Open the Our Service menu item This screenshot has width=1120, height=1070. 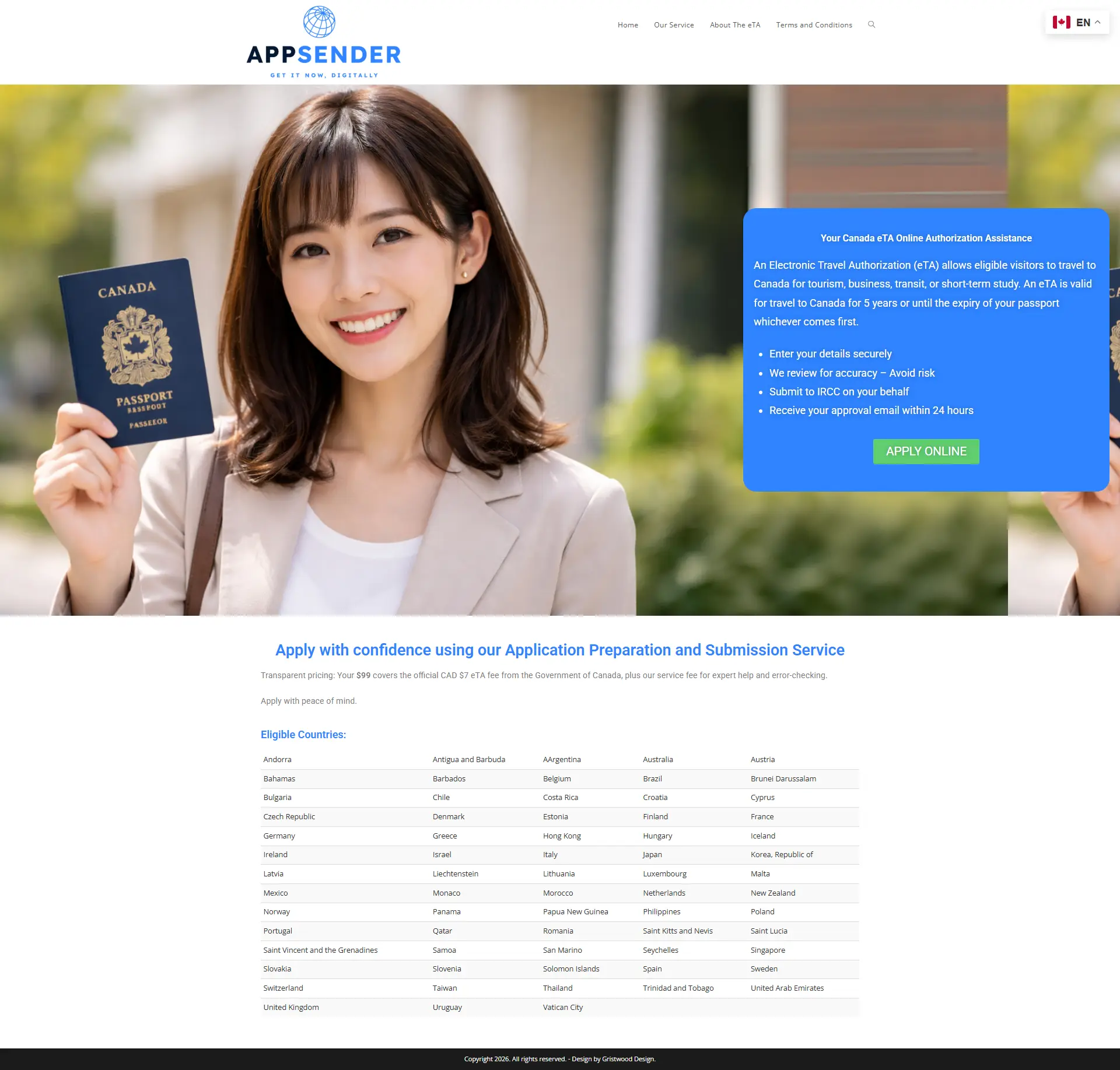pyautogui.click(x=674, y=25)
